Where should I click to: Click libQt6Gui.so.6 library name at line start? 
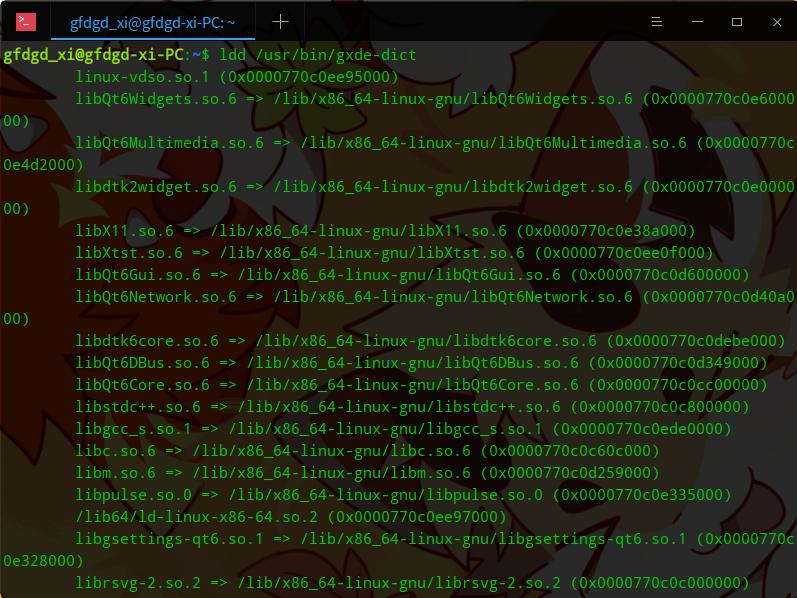pyautogui.click(x=138, y=275)
